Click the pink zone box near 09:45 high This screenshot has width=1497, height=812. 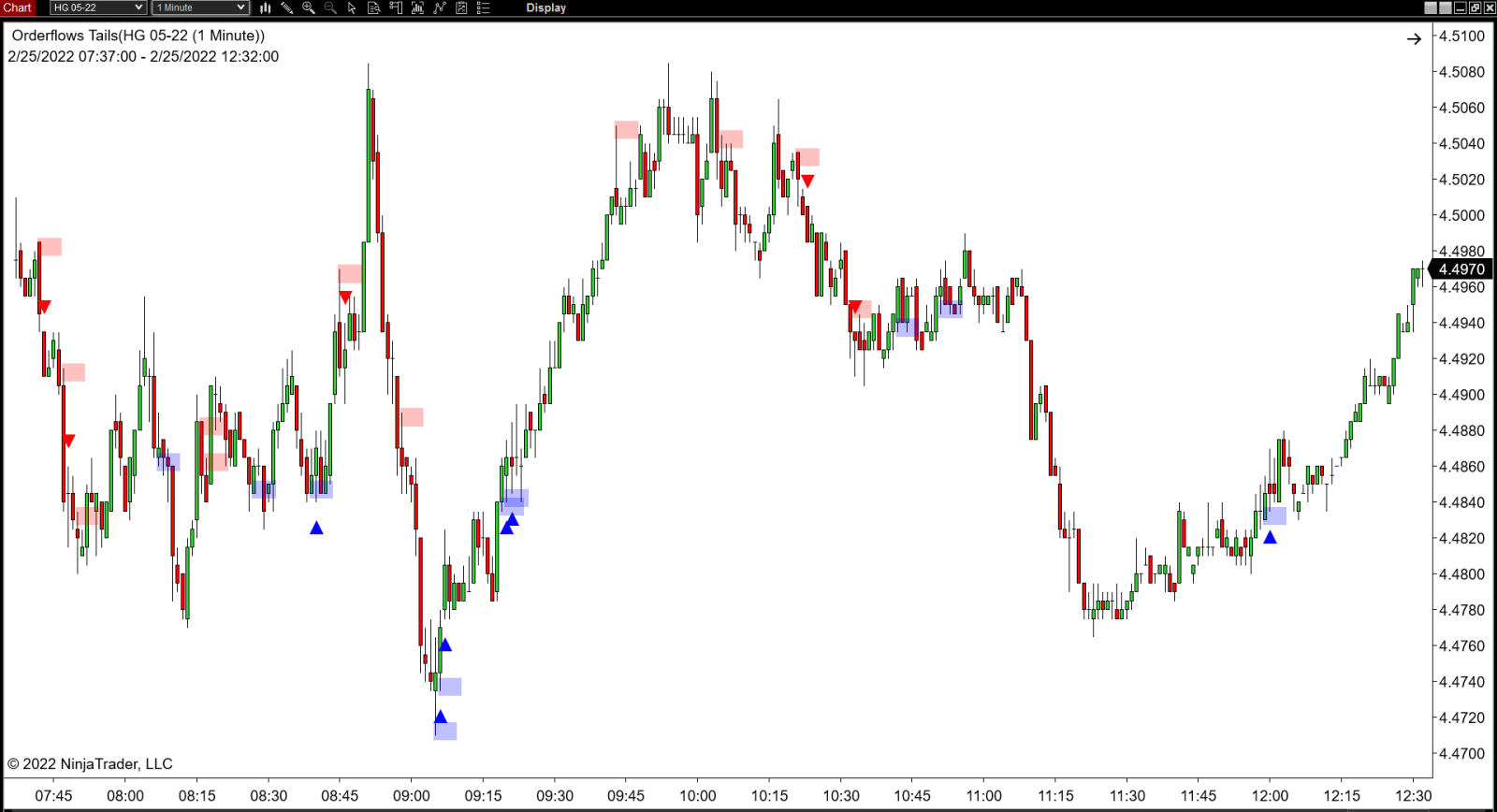pyautogui.click(x=627, y=130)
